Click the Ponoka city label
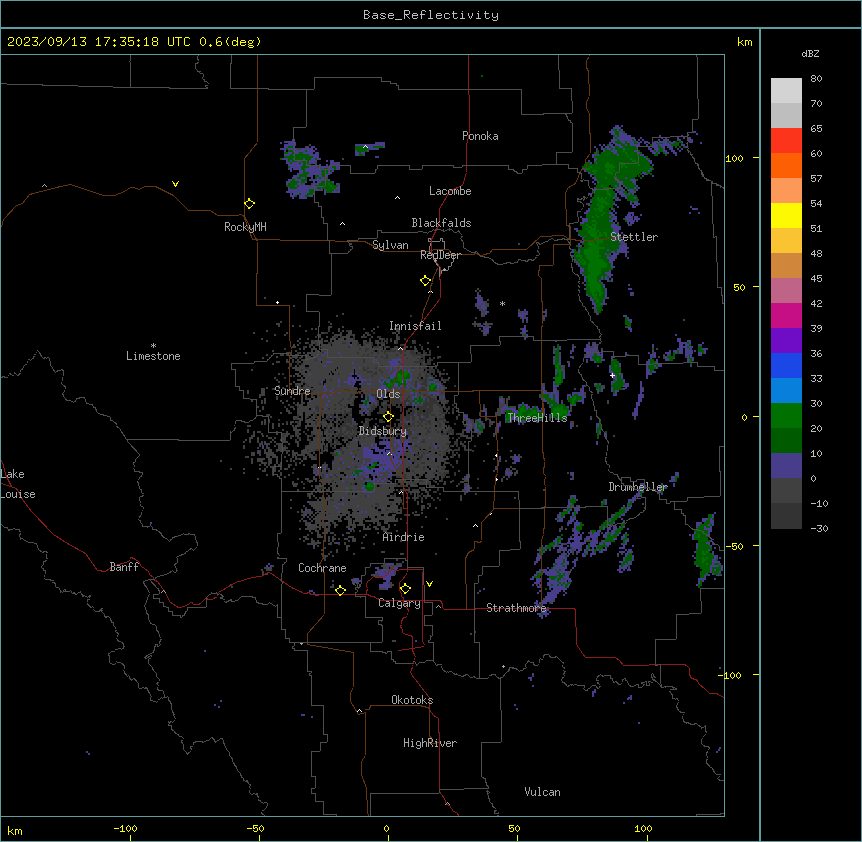Viewport: 862px width, 842px height. [480, 136]
